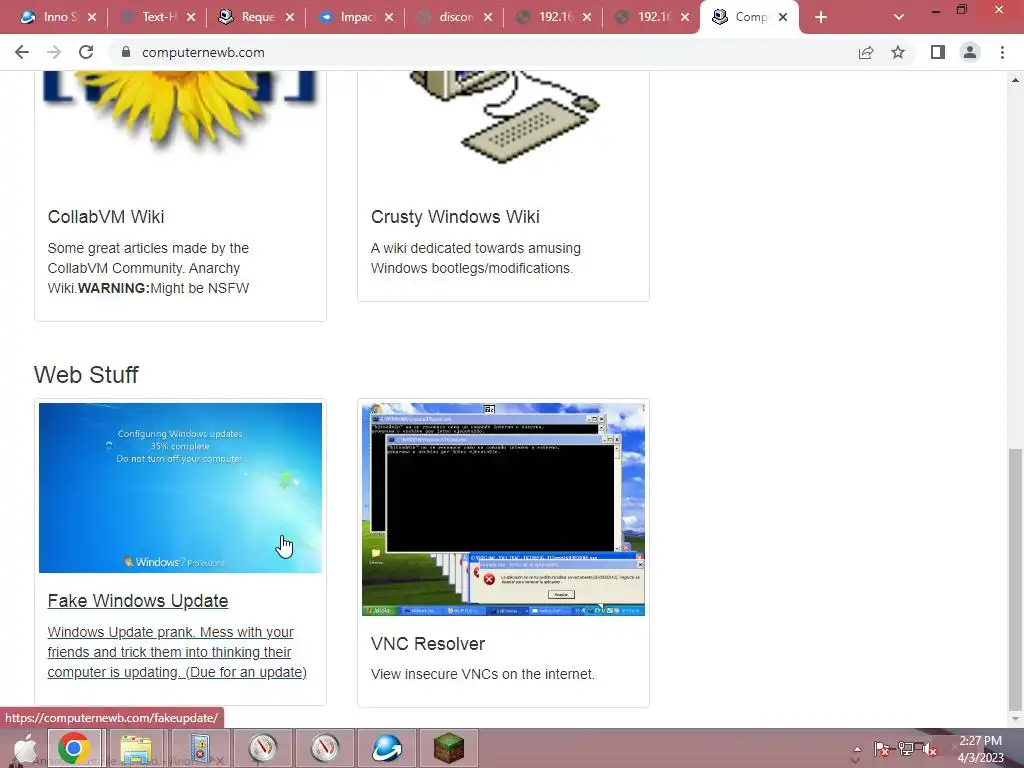Open the Chrome profile menu
Screen dimensions: 1024x768
tap(970, 52)
